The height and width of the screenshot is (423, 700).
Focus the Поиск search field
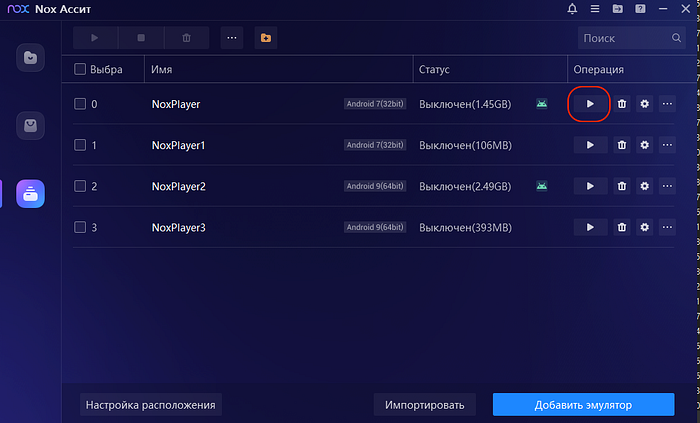[x=631, y=38]
